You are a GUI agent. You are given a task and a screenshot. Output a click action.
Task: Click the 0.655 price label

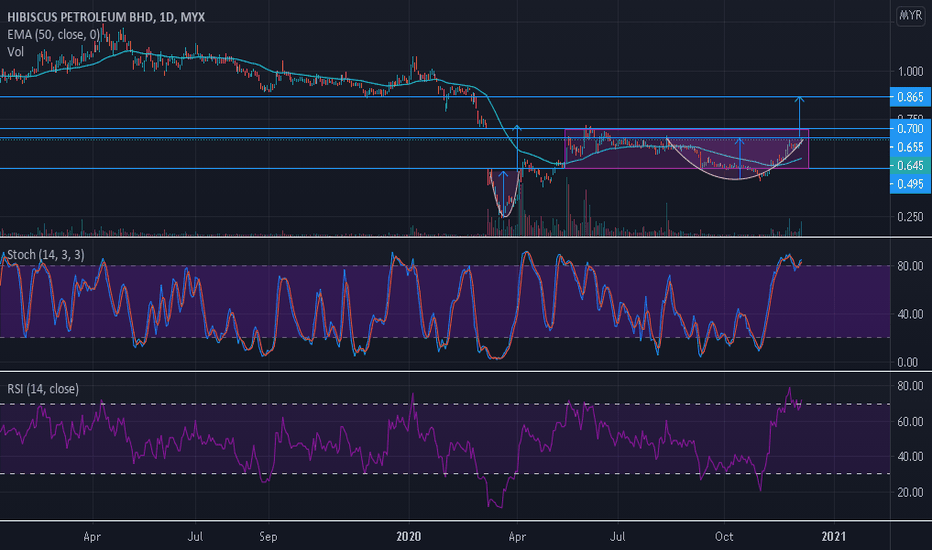[x=910, y=147]
